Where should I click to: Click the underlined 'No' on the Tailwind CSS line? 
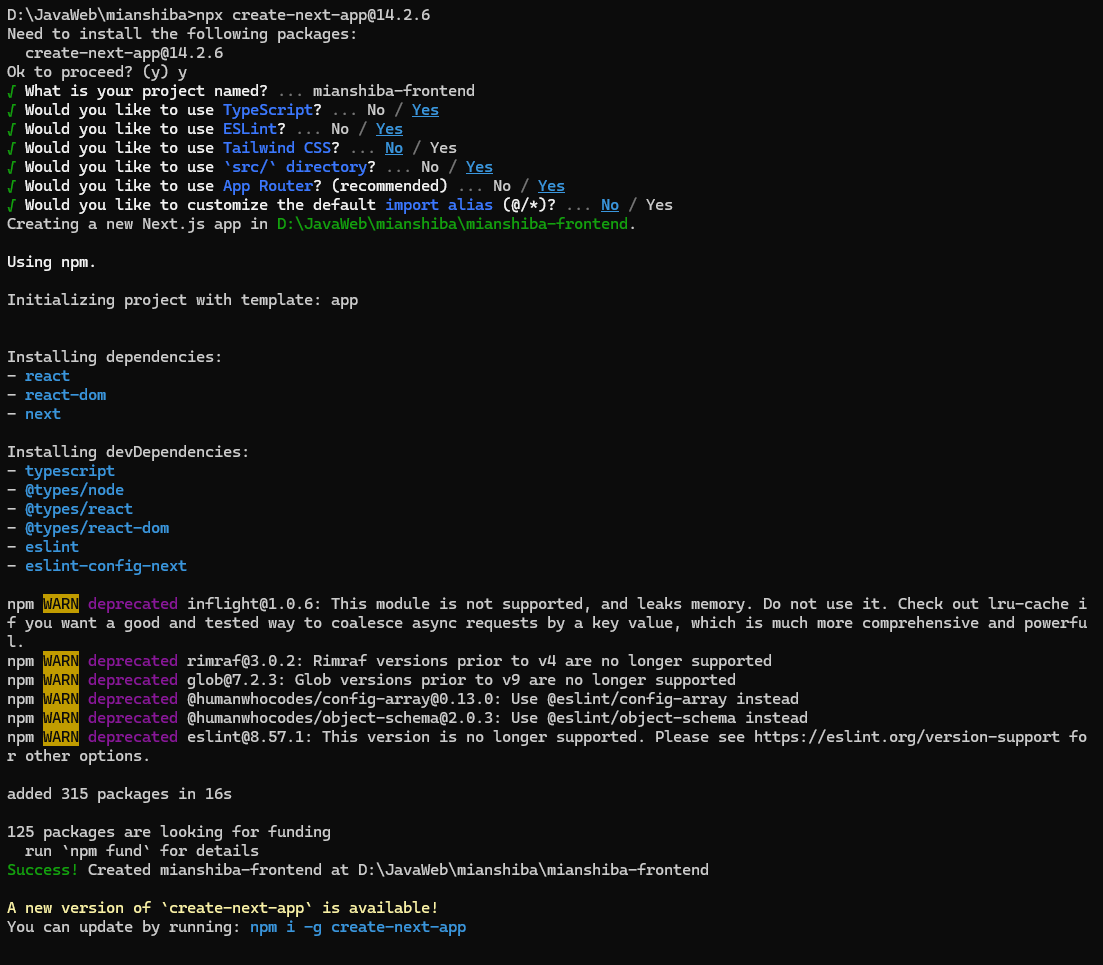click(x=394, y=148)
